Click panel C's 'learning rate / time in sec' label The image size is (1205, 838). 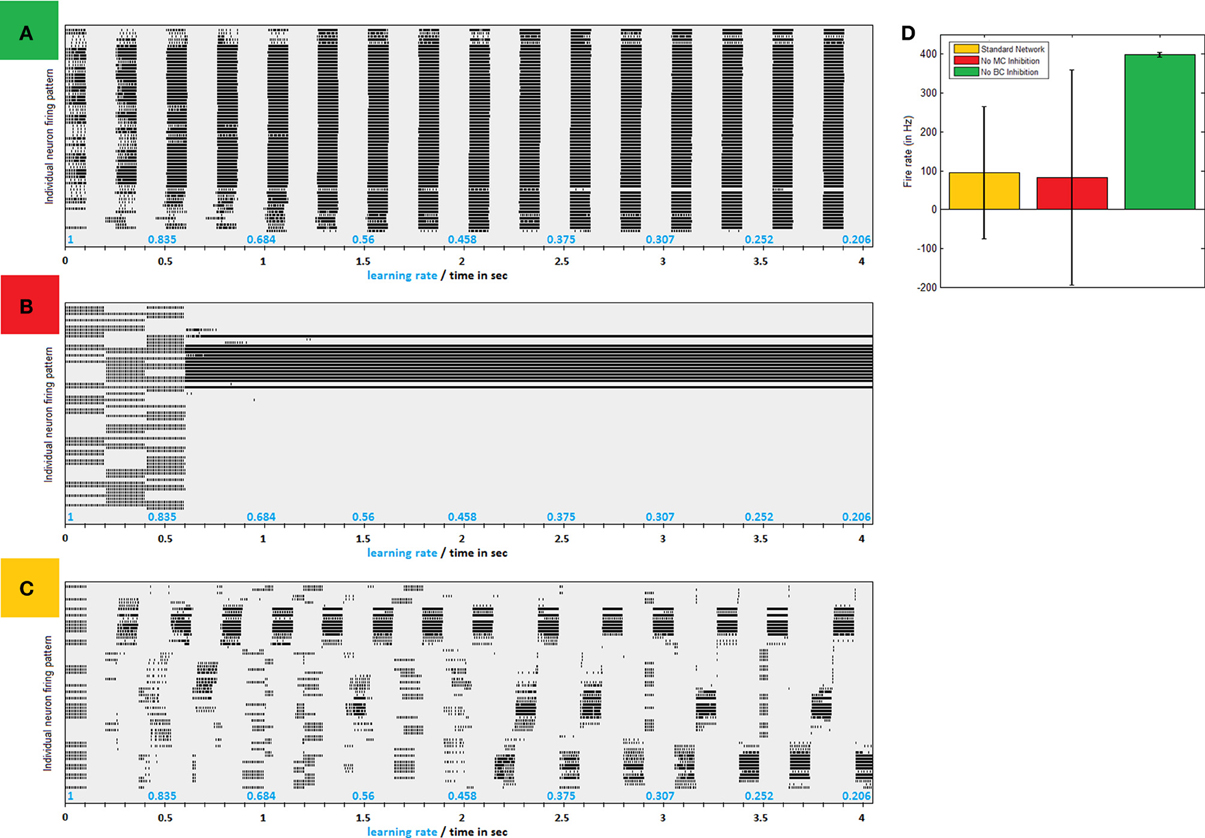(x=437, y=830)
